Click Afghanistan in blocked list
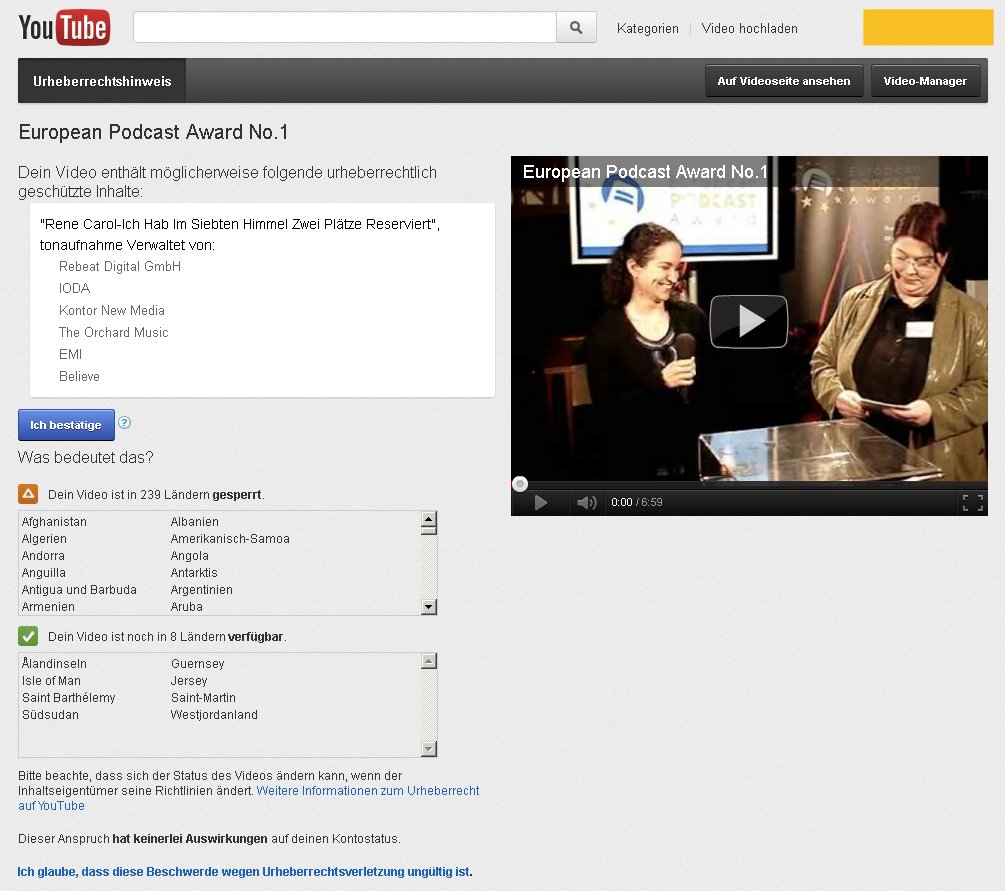Viewport: 1005px width, 891px height. click(54, 522)
